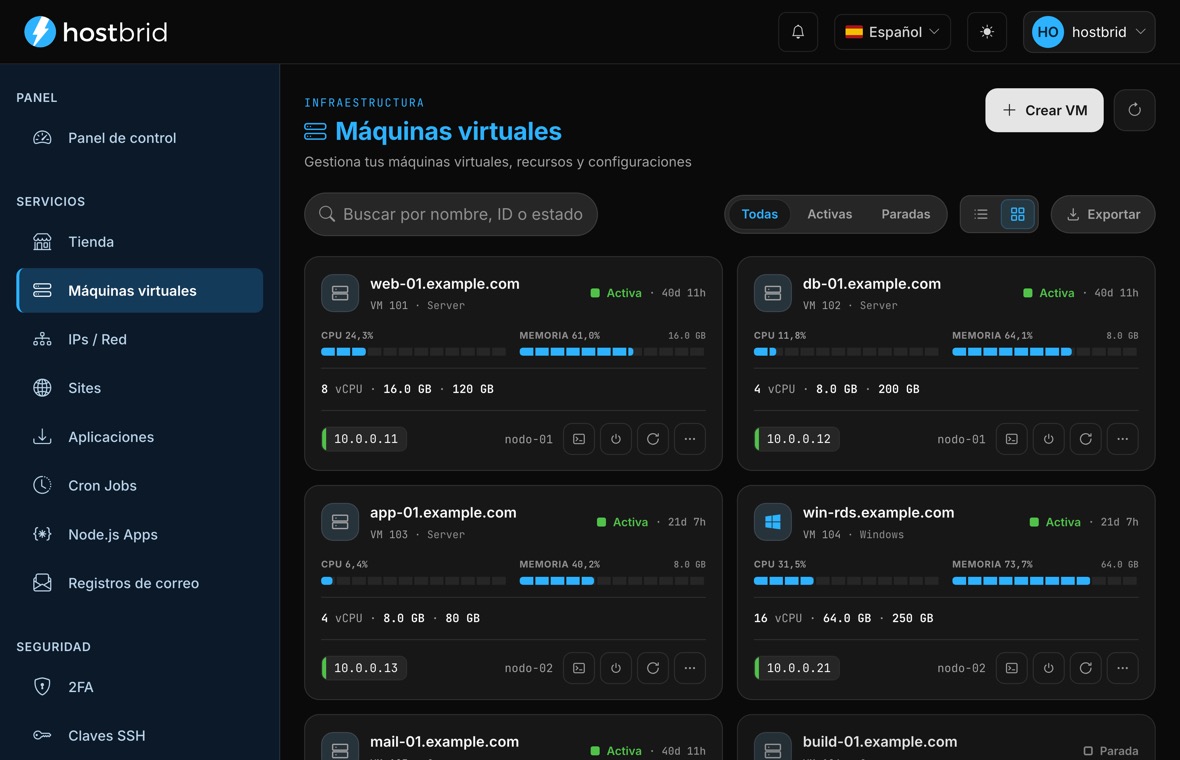Viewport: 1180px width, 760px height.
Task: Click power icon for web-01.example.com
Action: (616, 439)
